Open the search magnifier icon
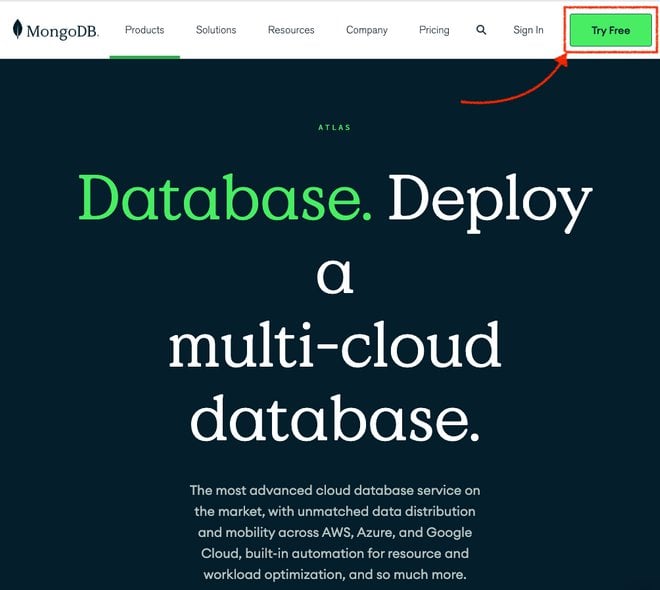660x590 pixels. tap(481, 30)
